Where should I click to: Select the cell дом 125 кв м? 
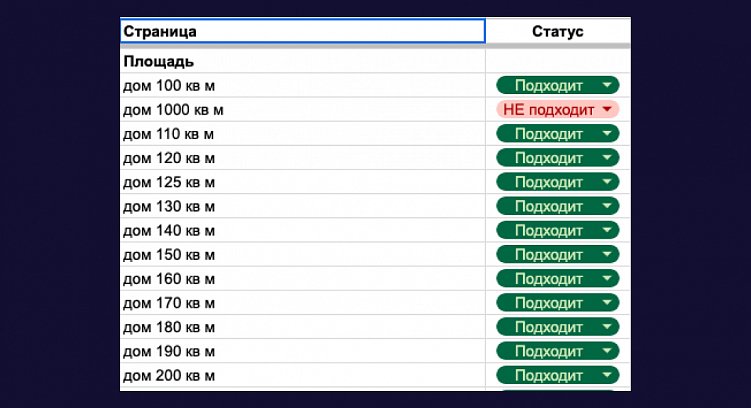point(303,182)
